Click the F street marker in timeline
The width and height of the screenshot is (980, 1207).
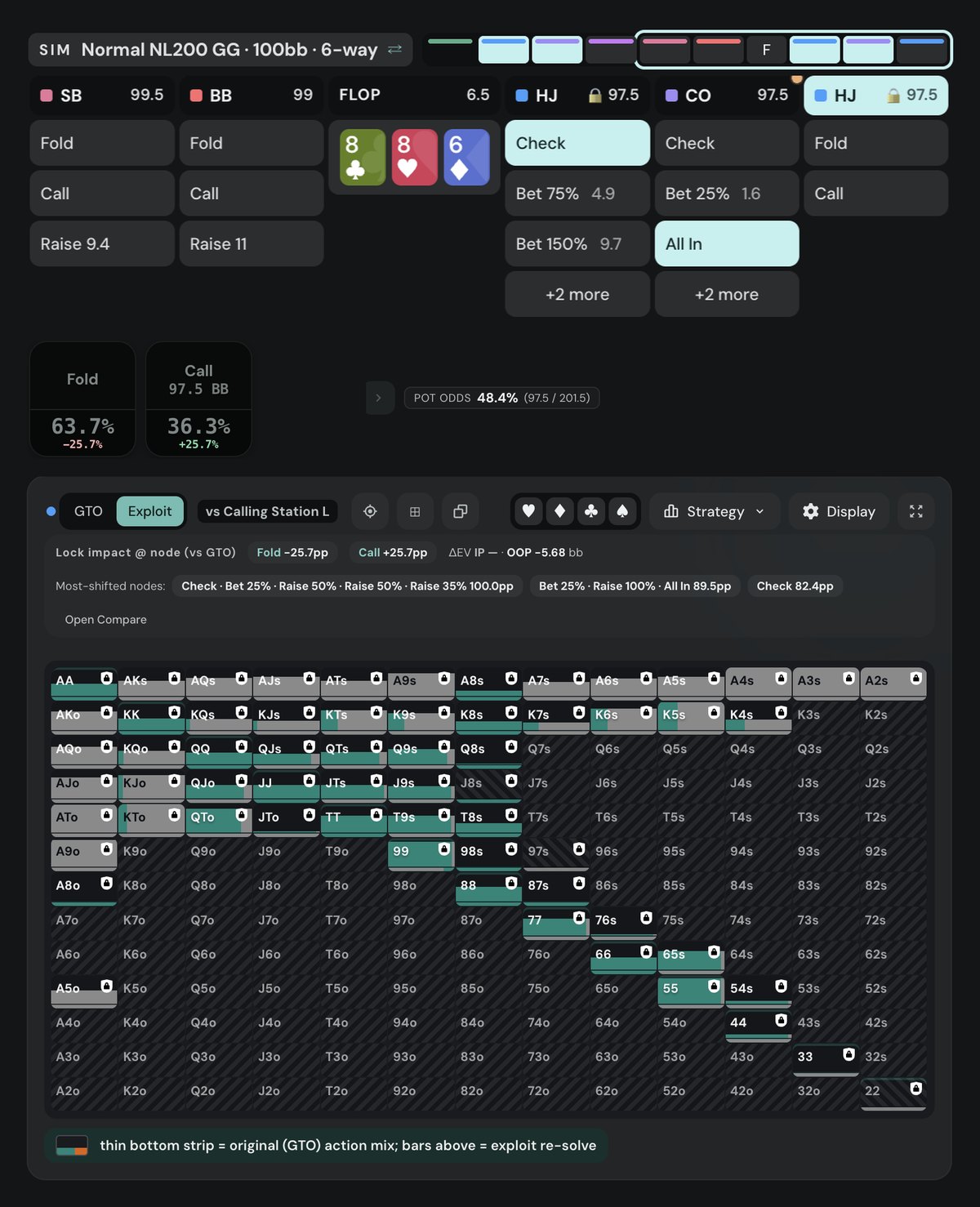pos(766,50)
